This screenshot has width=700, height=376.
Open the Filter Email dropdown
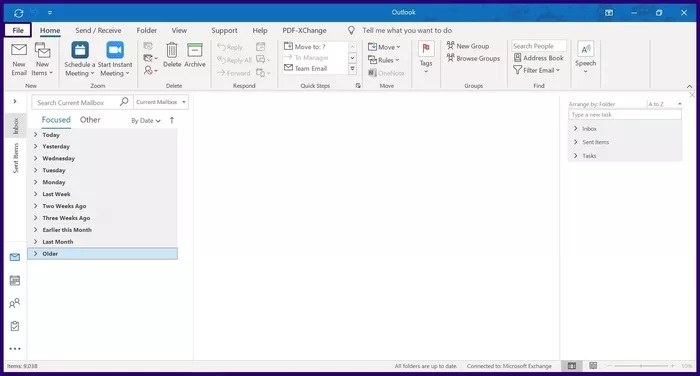[536, 70]
